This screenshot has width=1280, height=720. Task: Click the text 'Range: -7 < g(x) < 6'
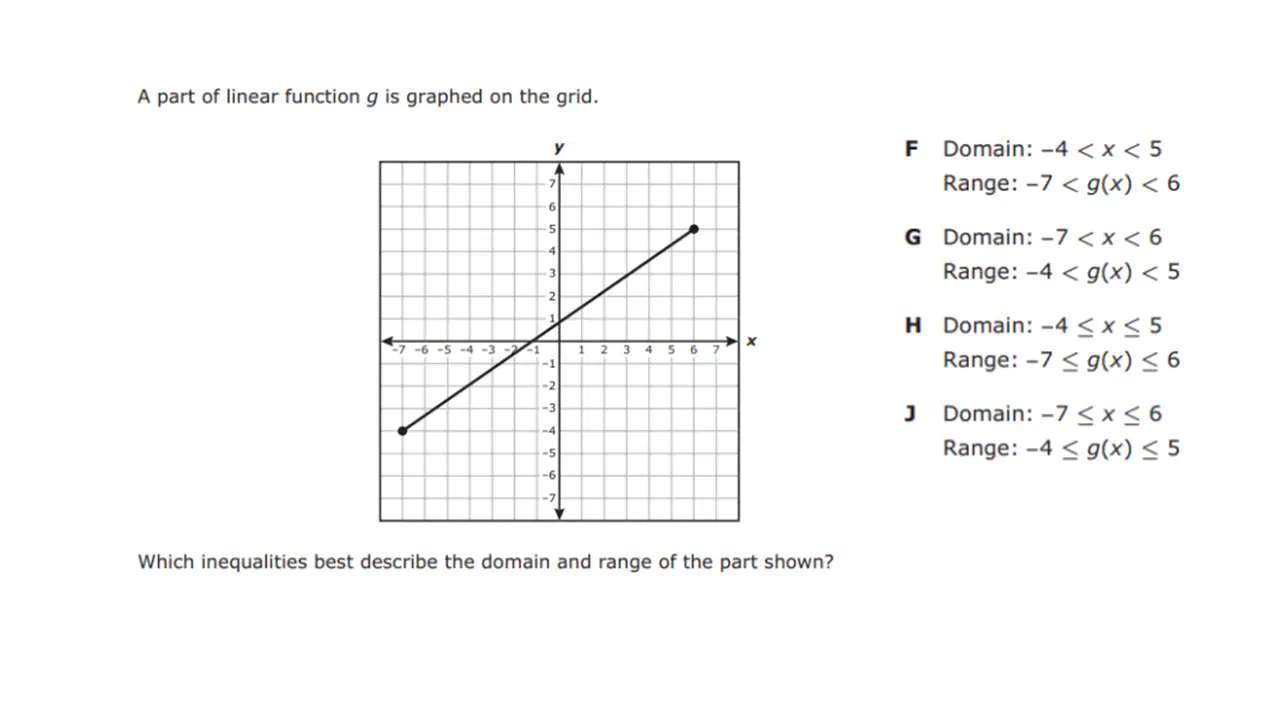pyautogui.click(x=1061, y=184)
